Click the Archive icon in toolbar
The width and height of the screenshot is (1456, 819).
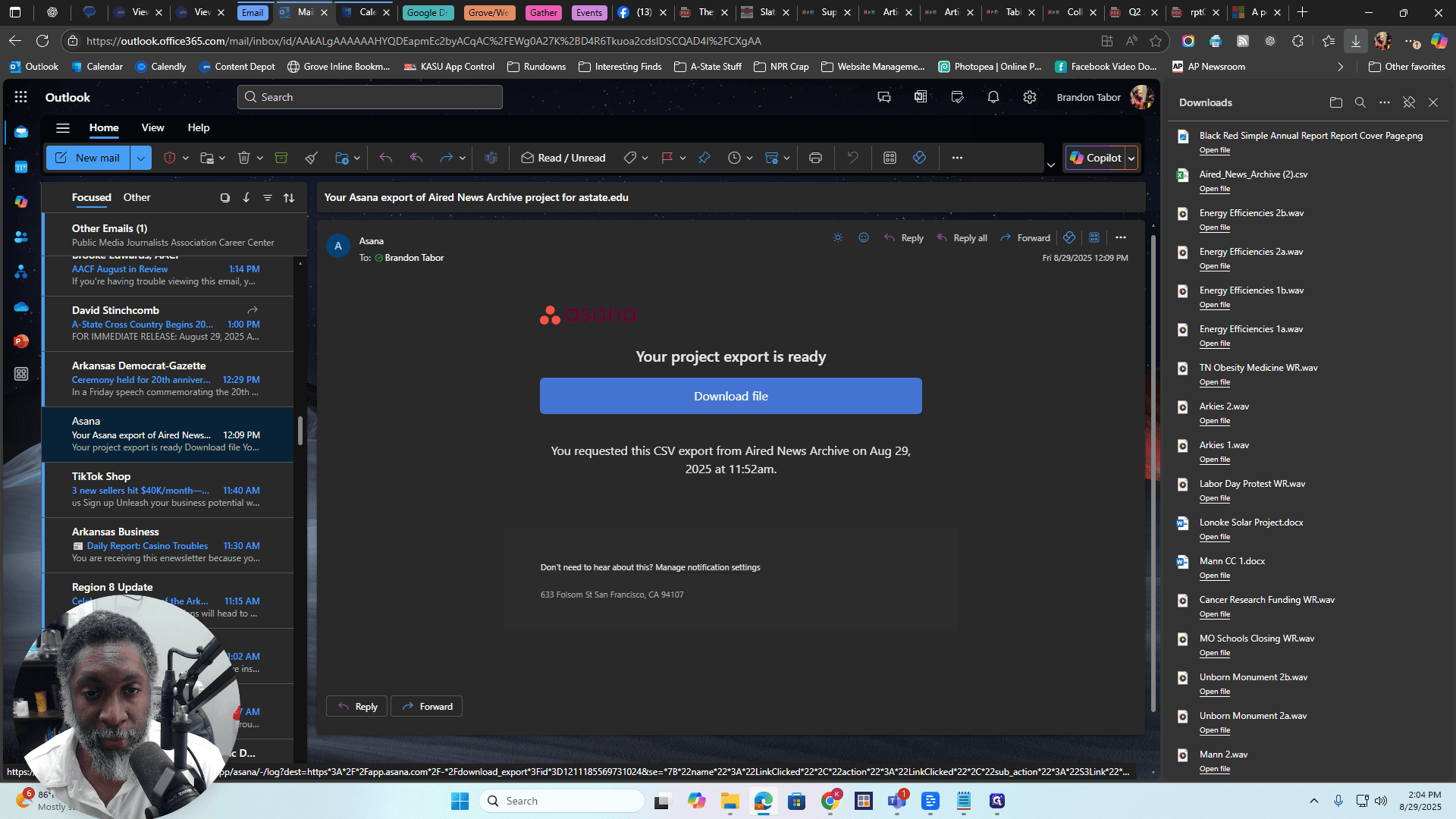pos(281,158)
